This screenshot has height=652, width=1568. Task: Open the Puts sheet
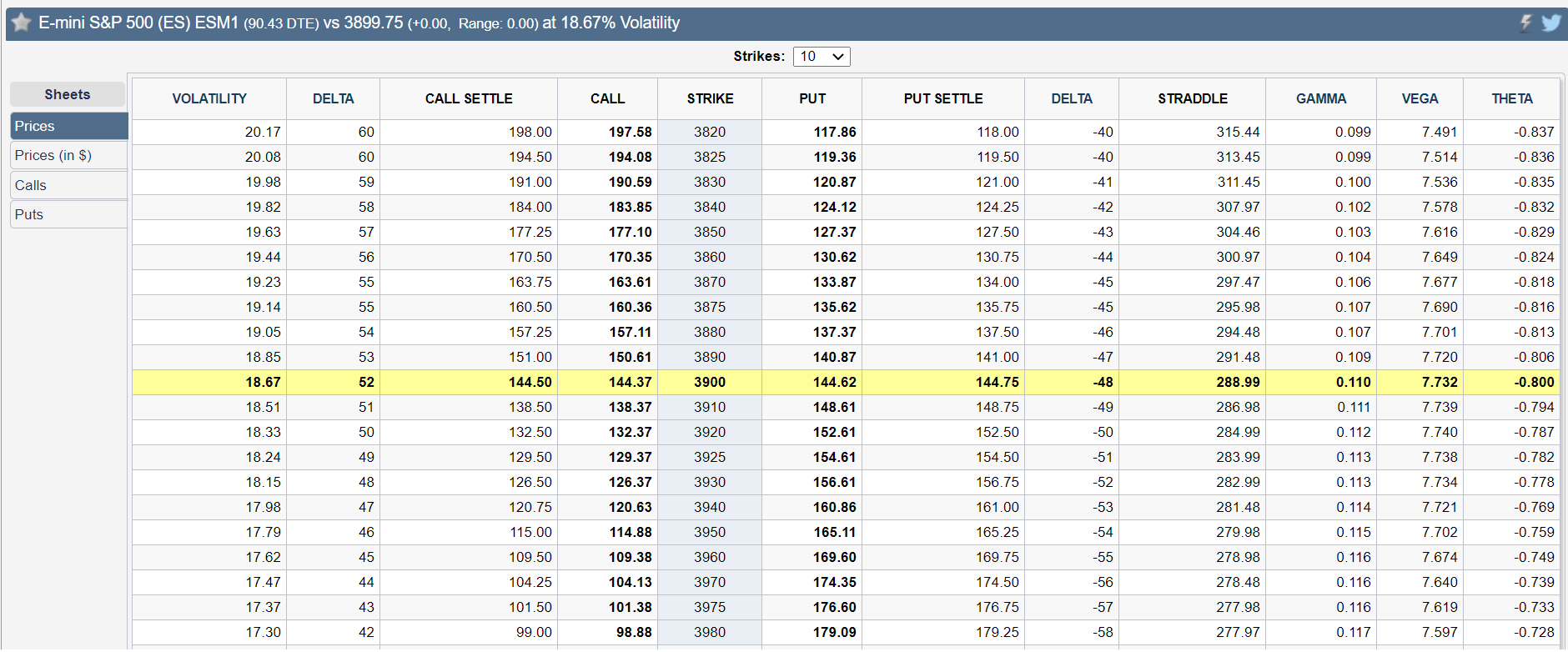coord(69,214)
